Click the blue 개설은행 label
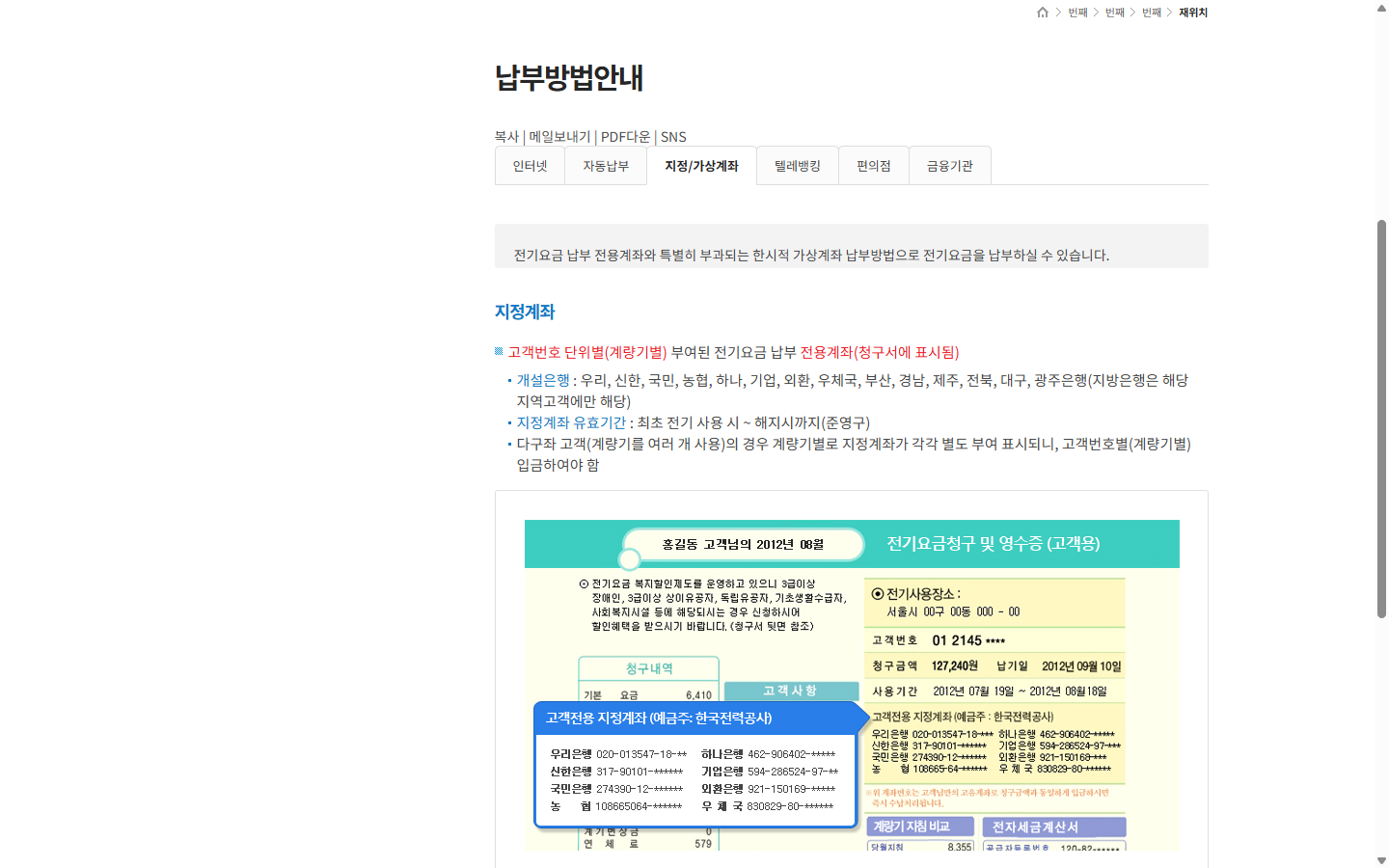Image resolution: width=1389 pixels, height=868 pixels. pos(543,380)
